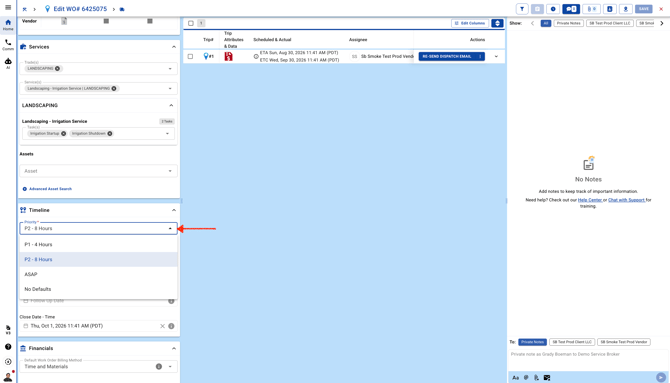Attach a file to the note
This screenshot has width=670, height=383.
point(536,377)
